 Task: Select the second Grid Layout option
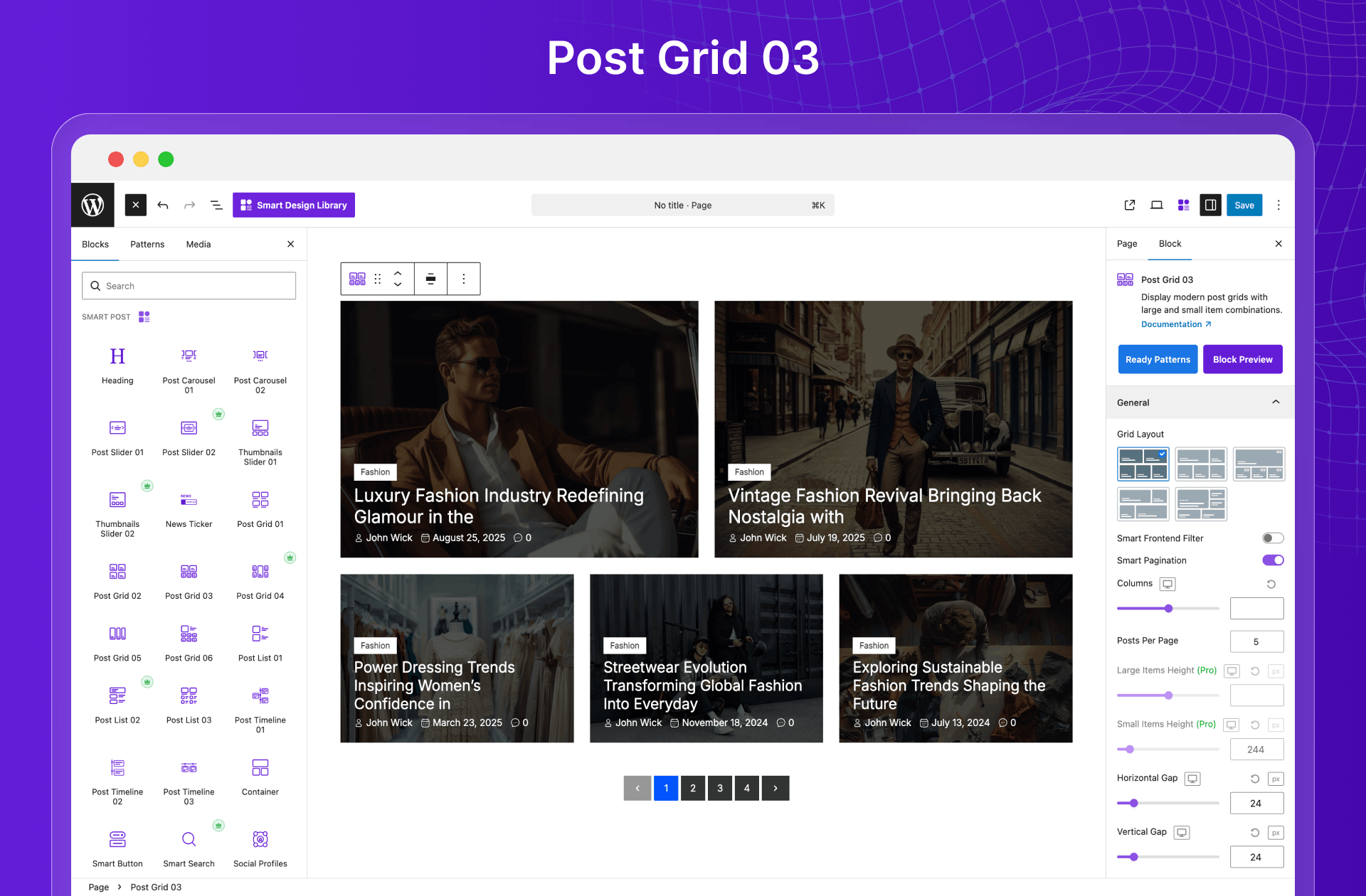[1200, 464]
